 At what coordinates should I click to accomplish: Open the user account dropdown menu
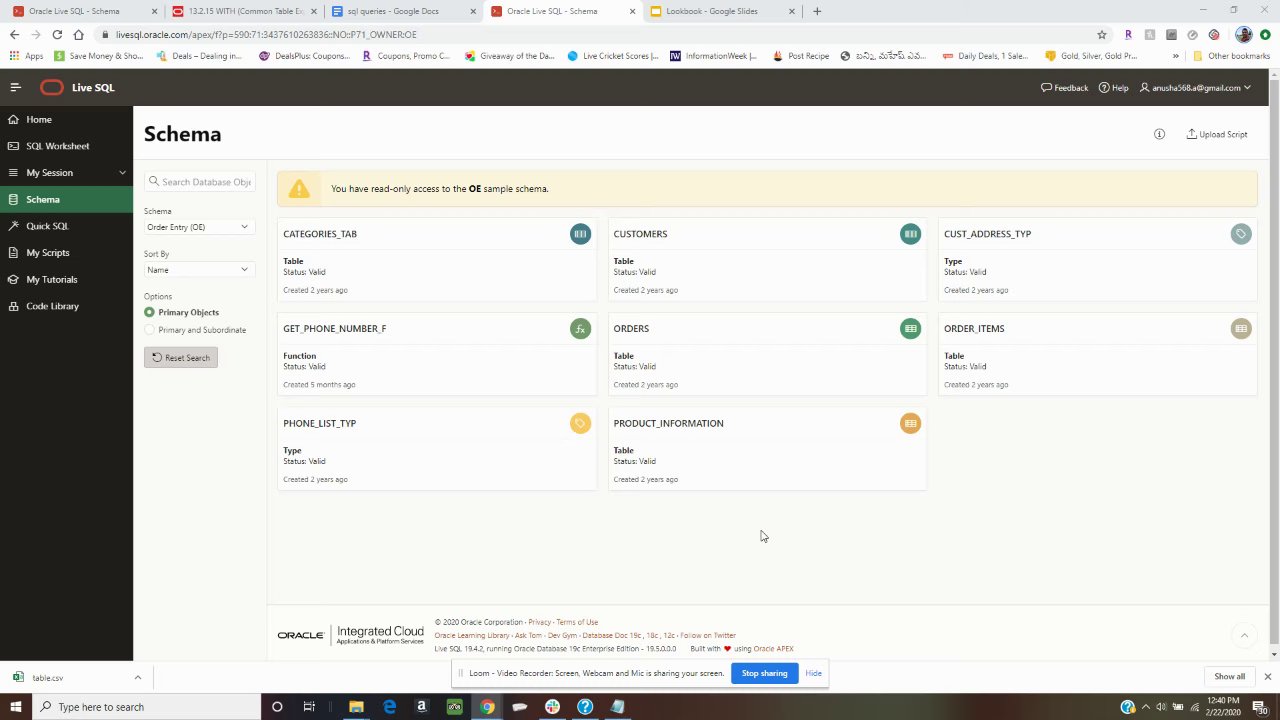pos(1196,88)
